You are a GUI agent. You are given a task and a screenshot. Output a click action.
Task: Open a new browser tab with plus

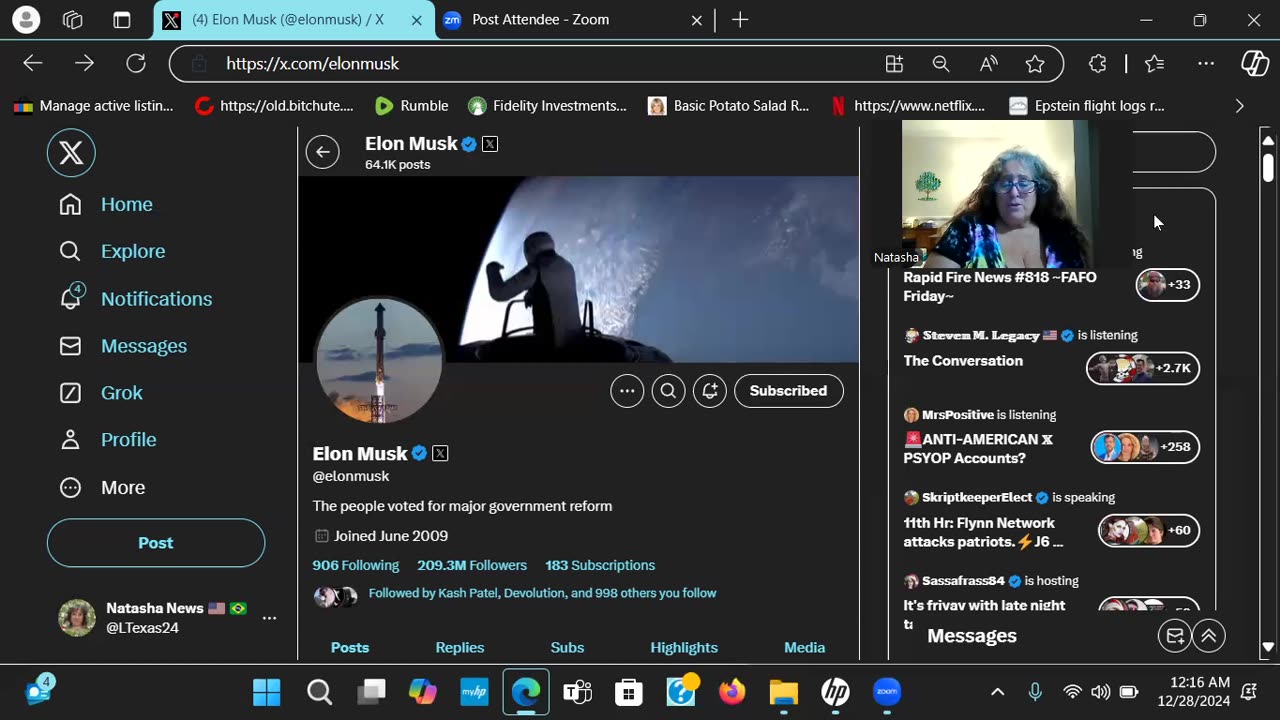[x=740, y=20]
